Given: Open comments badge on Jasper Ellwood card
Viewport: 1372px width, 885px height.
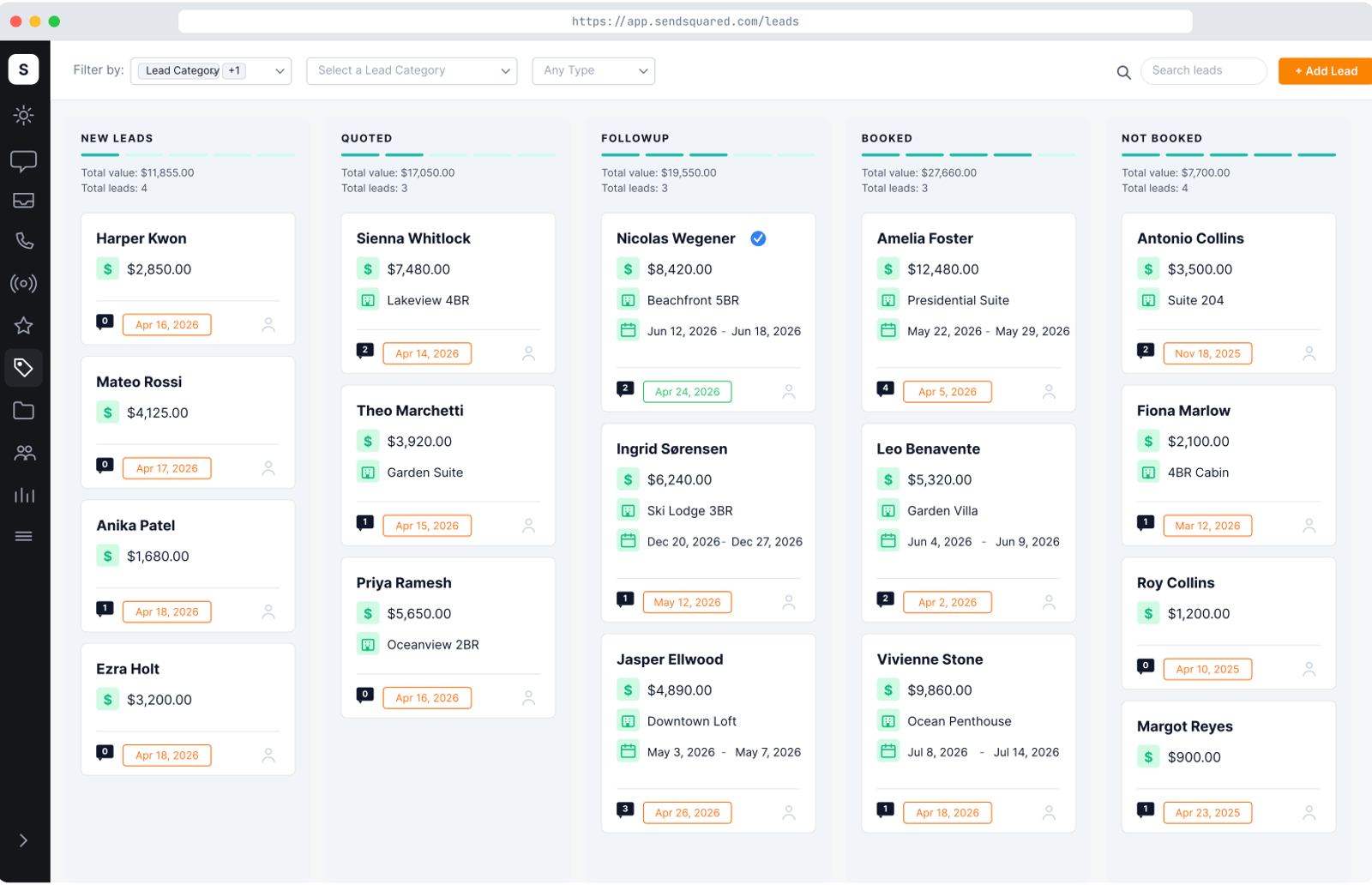Looking at the screenshot, I should coord(625,810).
